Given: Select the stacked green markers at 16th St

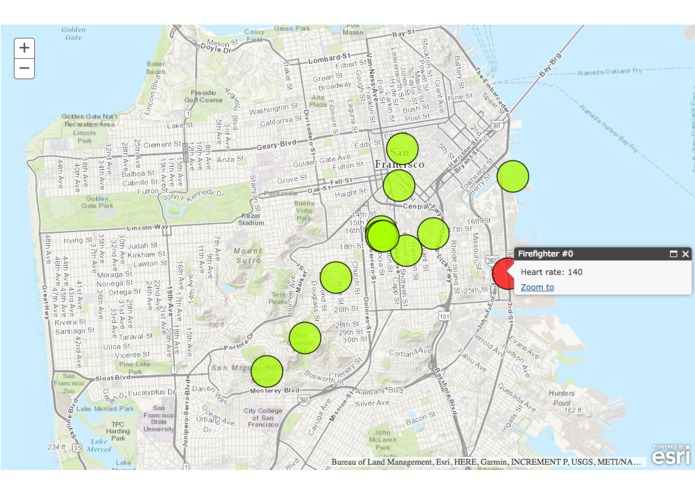Looking at the screenshot, I should click(x=382, y=234).
